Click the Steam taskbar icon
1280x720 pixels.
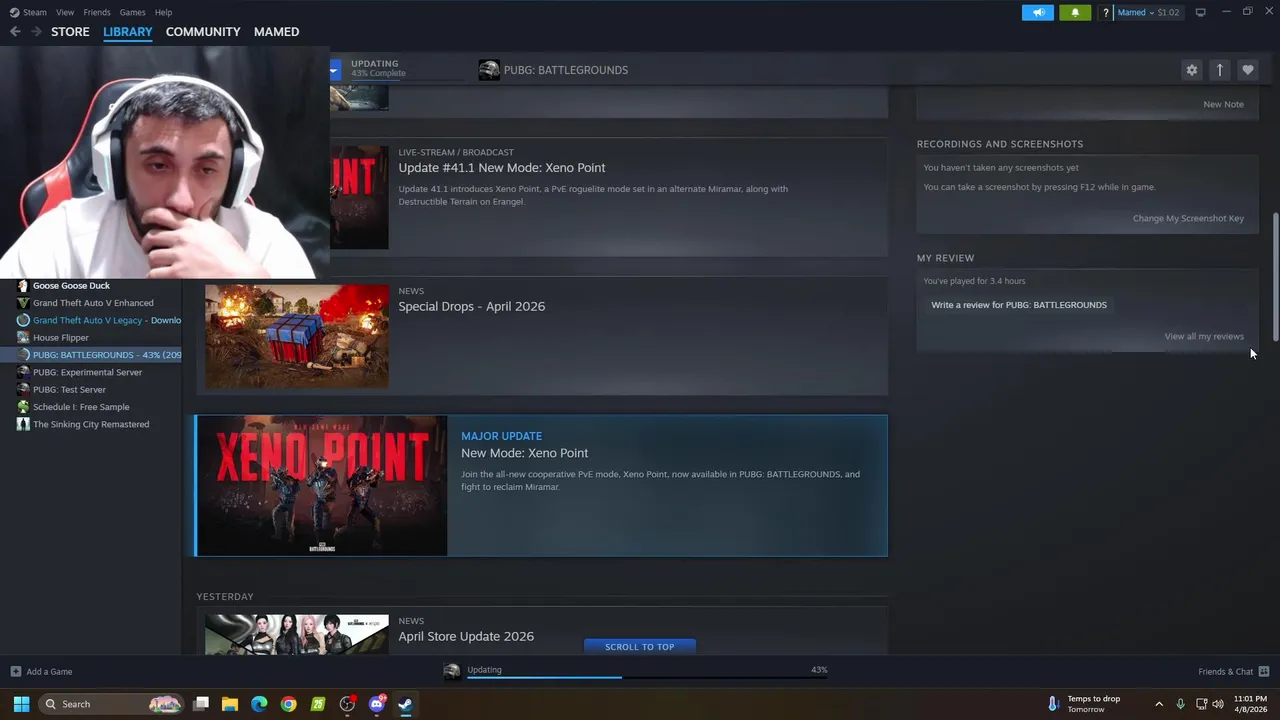(x=405, y=704)
